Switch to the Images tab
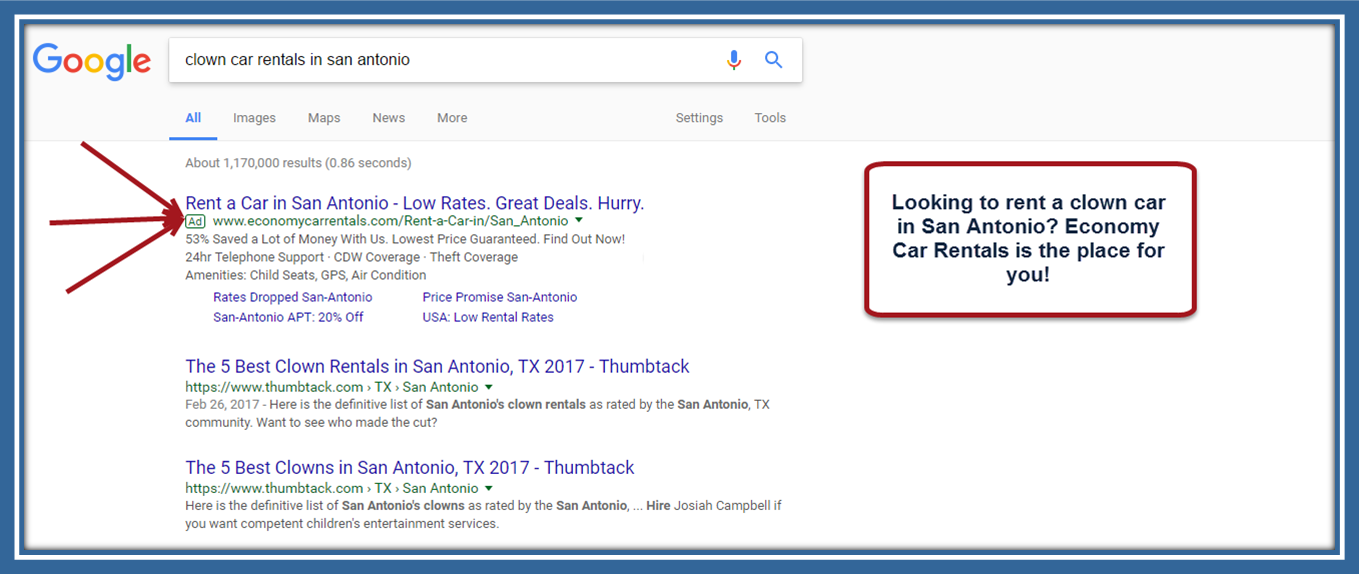This screenshot has width=1359, height=574. [x=254, y=118]
